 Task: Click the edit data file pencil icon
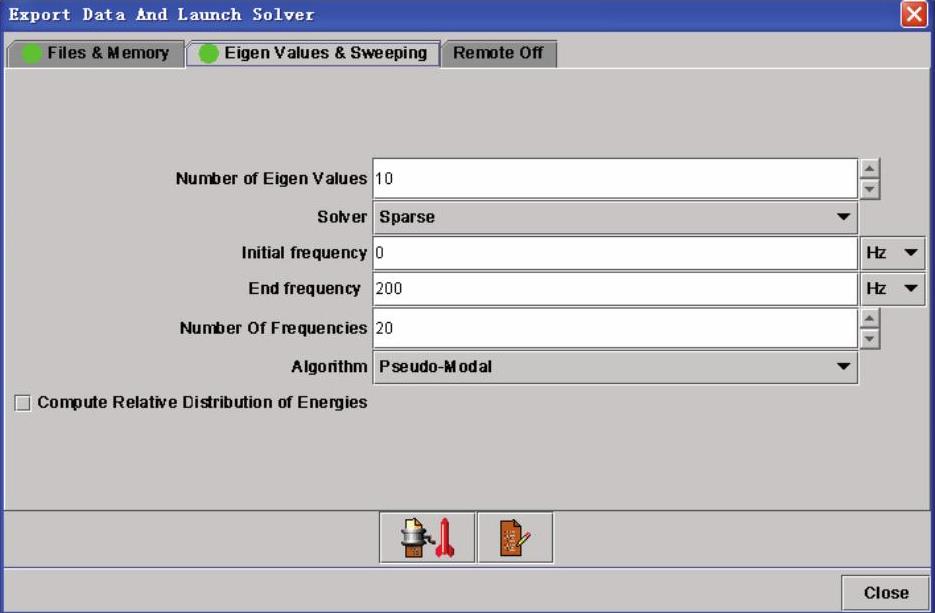click(x=515, y=538)
